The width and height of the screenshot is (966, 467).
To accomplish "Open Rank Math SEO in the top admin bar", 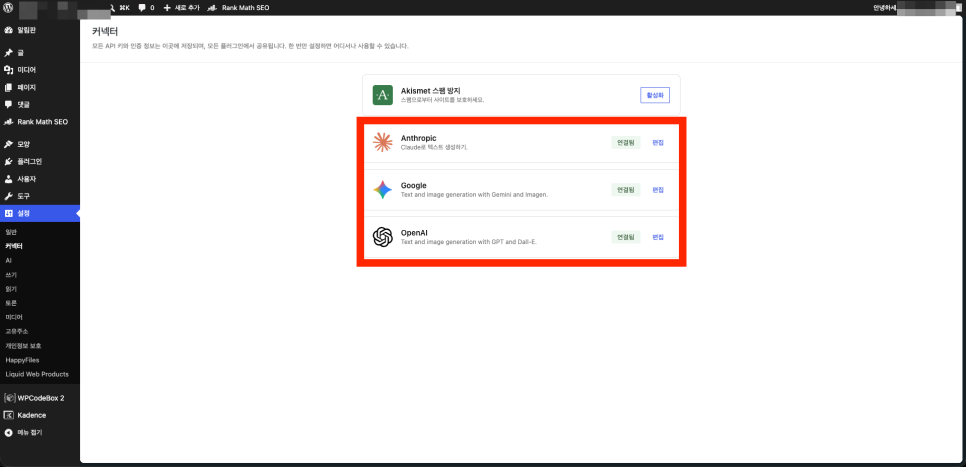I will coord(239,7).
